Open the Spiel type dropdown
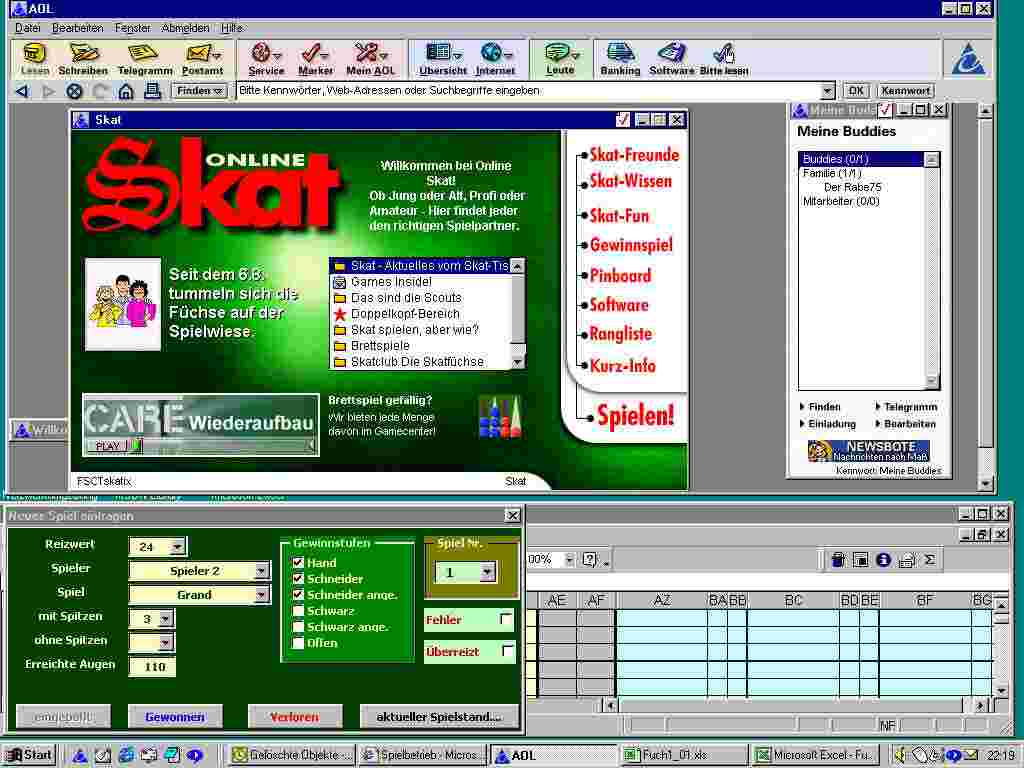Screen dimensions: 1024x768 pos(261,594)
